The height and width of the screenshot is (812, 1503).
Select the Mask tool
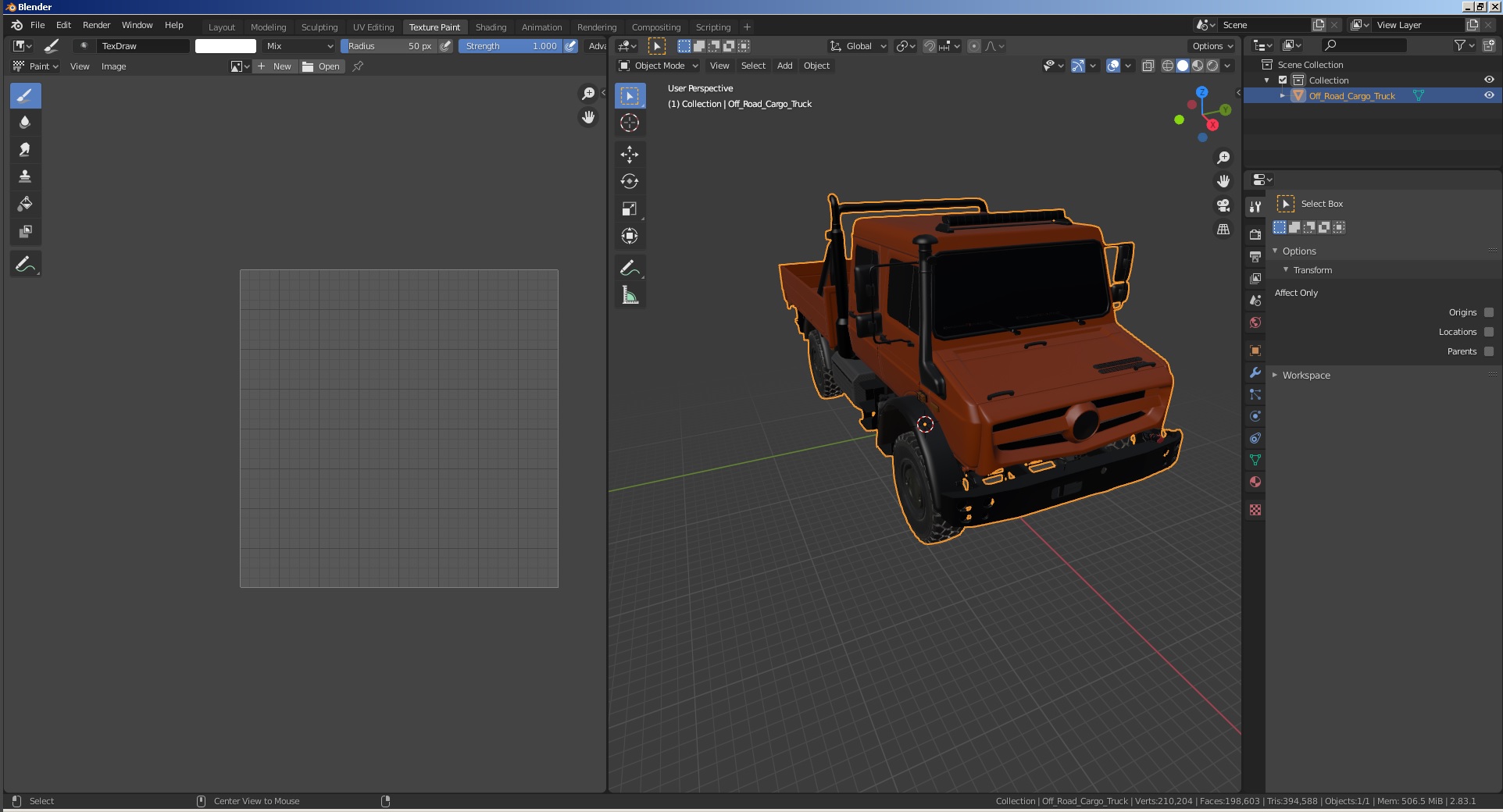click(25, 232)
